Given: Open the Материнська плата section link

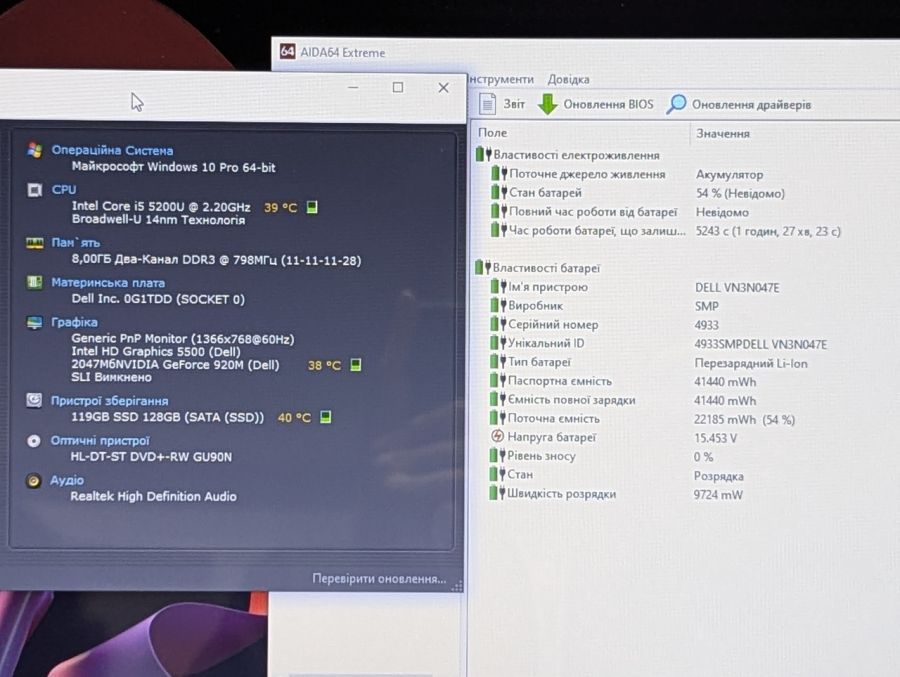Looking at the screenshot, I should tap(108, 283).
